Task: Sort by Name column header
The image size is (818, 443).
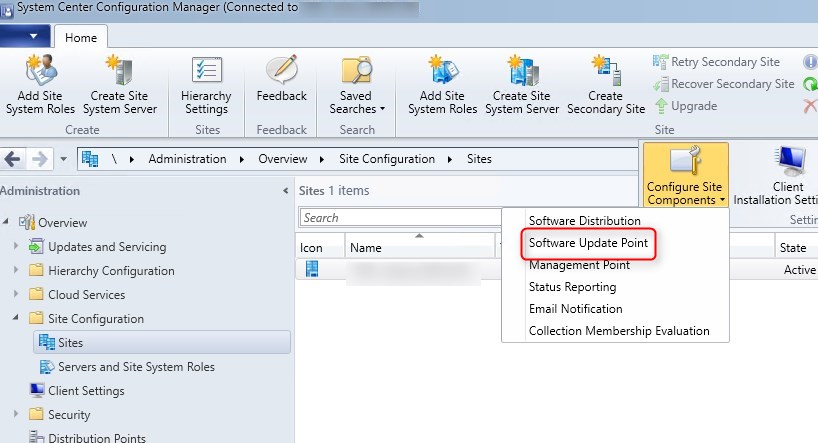Action: coord(420,248)
